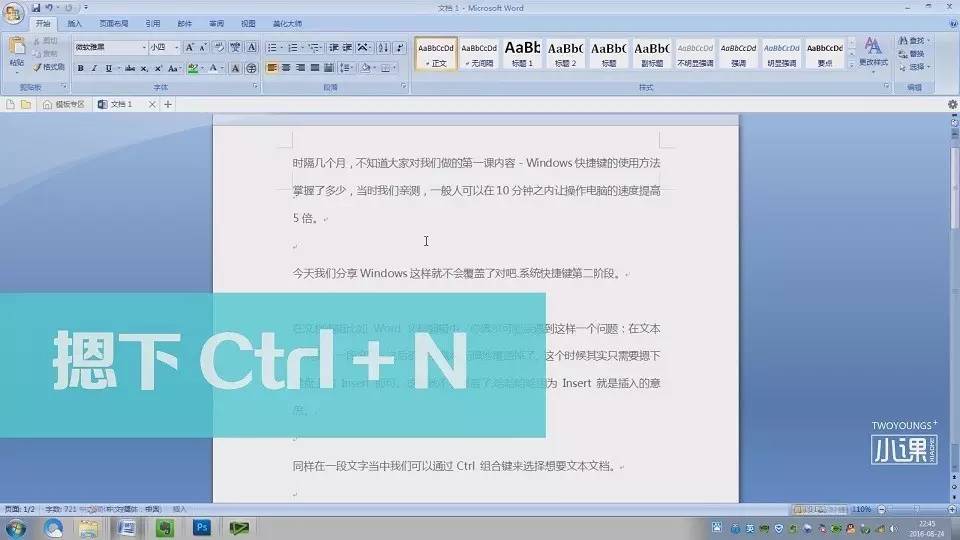Adjust the zoom slider in status bar

[917, 509]
